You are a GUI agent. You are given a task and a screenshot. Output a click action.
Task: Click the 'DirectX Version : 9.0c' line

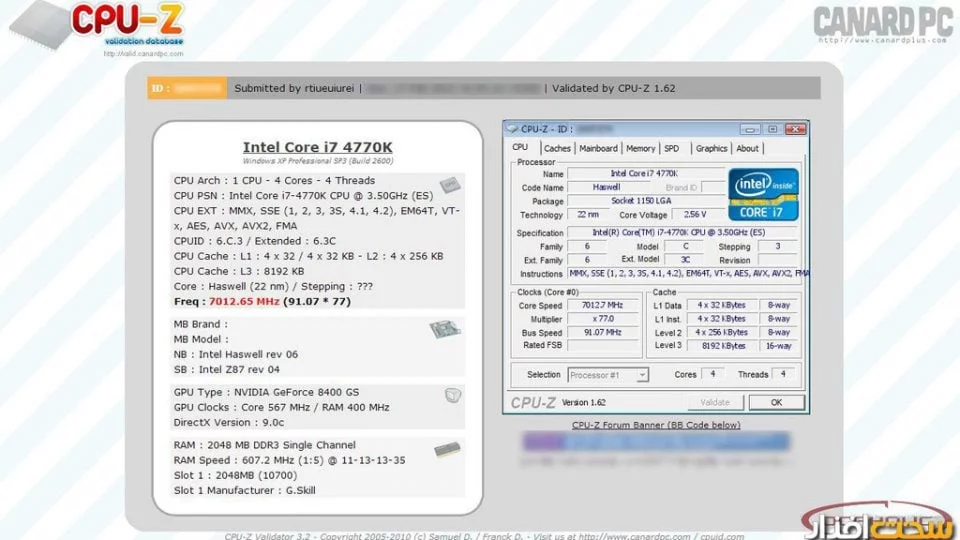pos(229,422)
